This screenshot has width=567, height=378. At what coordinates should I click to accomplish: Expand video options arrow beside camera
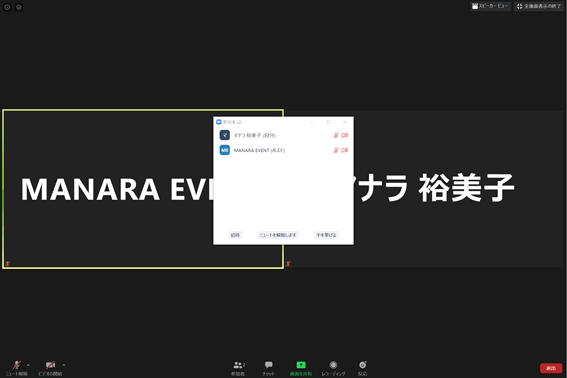[x=64, y=365]
